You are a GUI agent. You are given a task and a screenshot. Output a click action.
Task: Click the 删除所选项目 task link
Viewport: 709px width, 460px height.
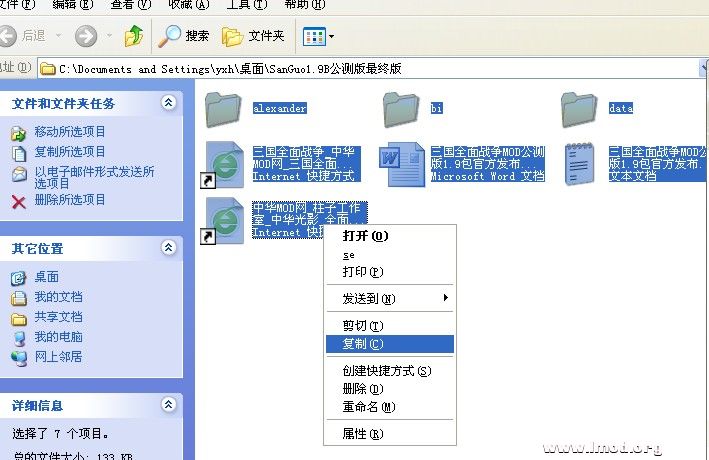[70, 200]
